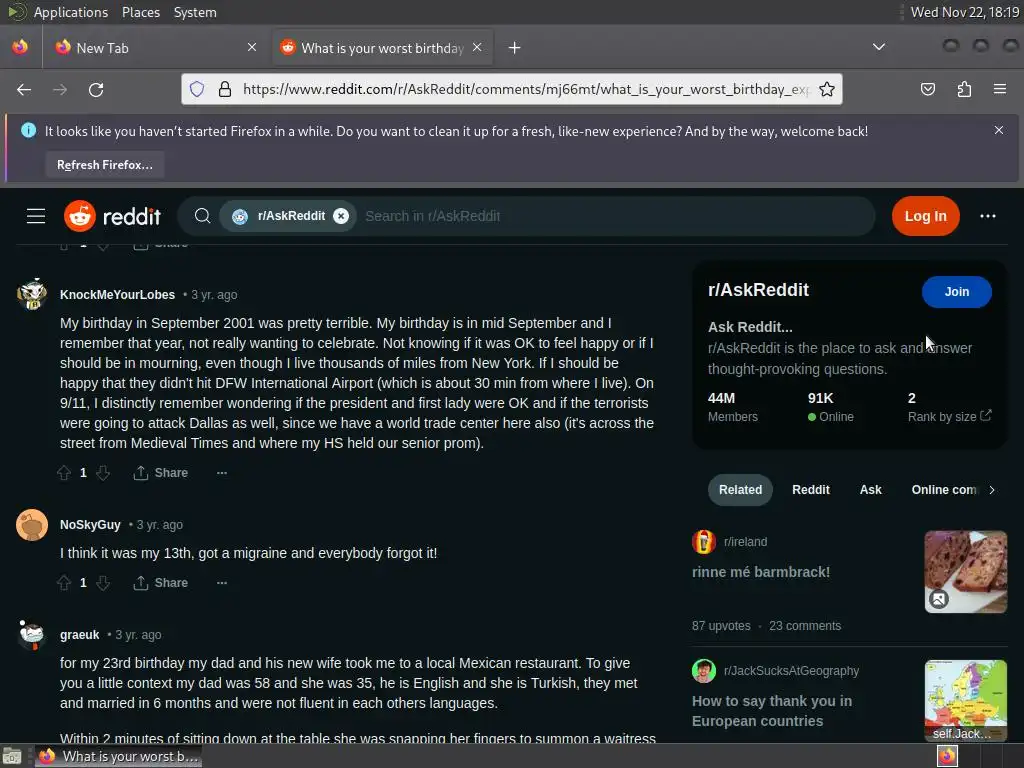Viewport: 1024px width, 768px height.
Task: Click the Reddit logo home link
Action: pos(112,216)
